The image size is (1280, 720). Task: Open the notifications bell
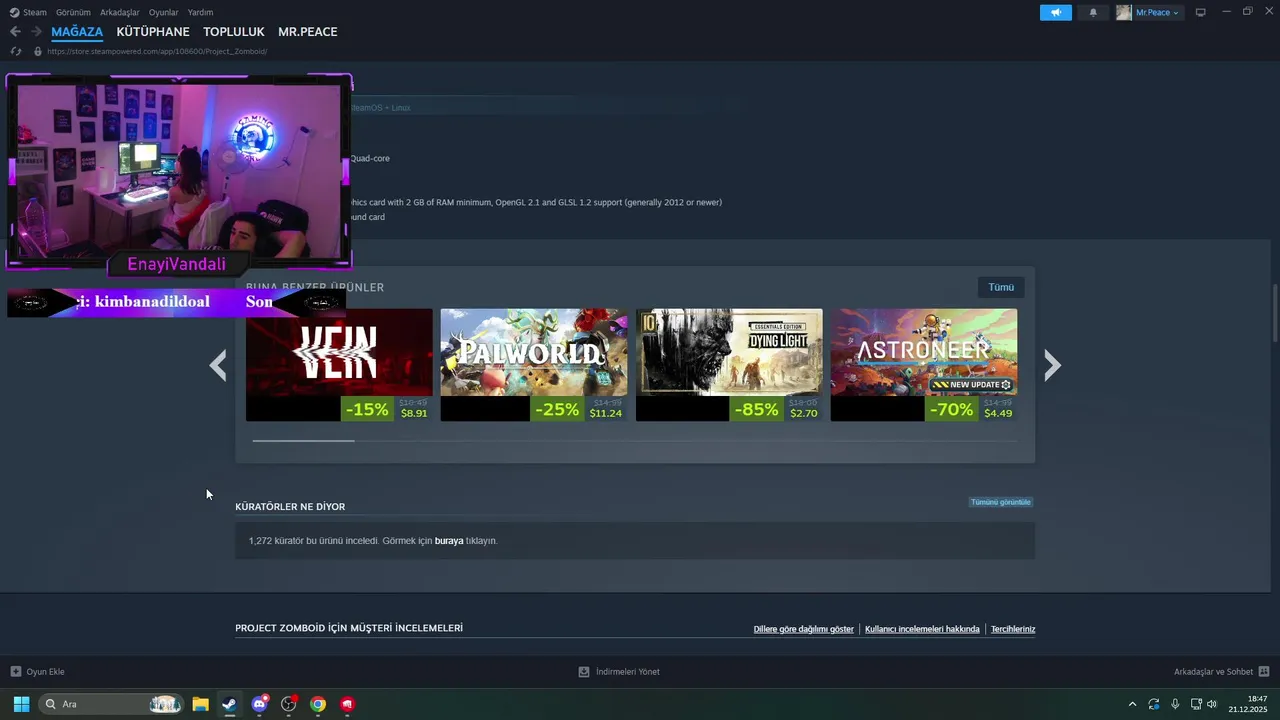[x=1093, y=12]
